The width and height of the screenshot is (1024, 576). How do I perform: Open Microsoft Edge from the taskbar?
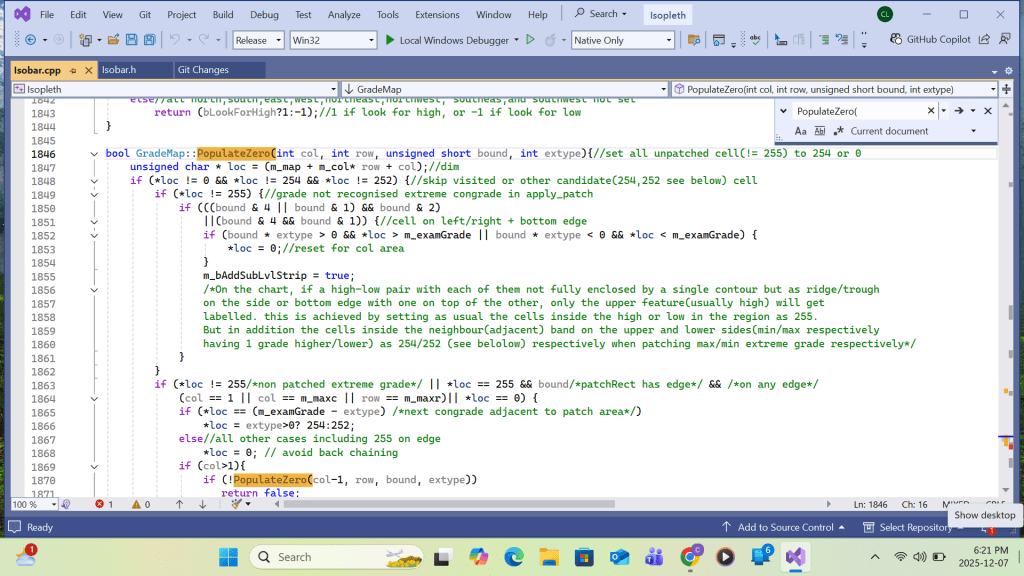514,556
